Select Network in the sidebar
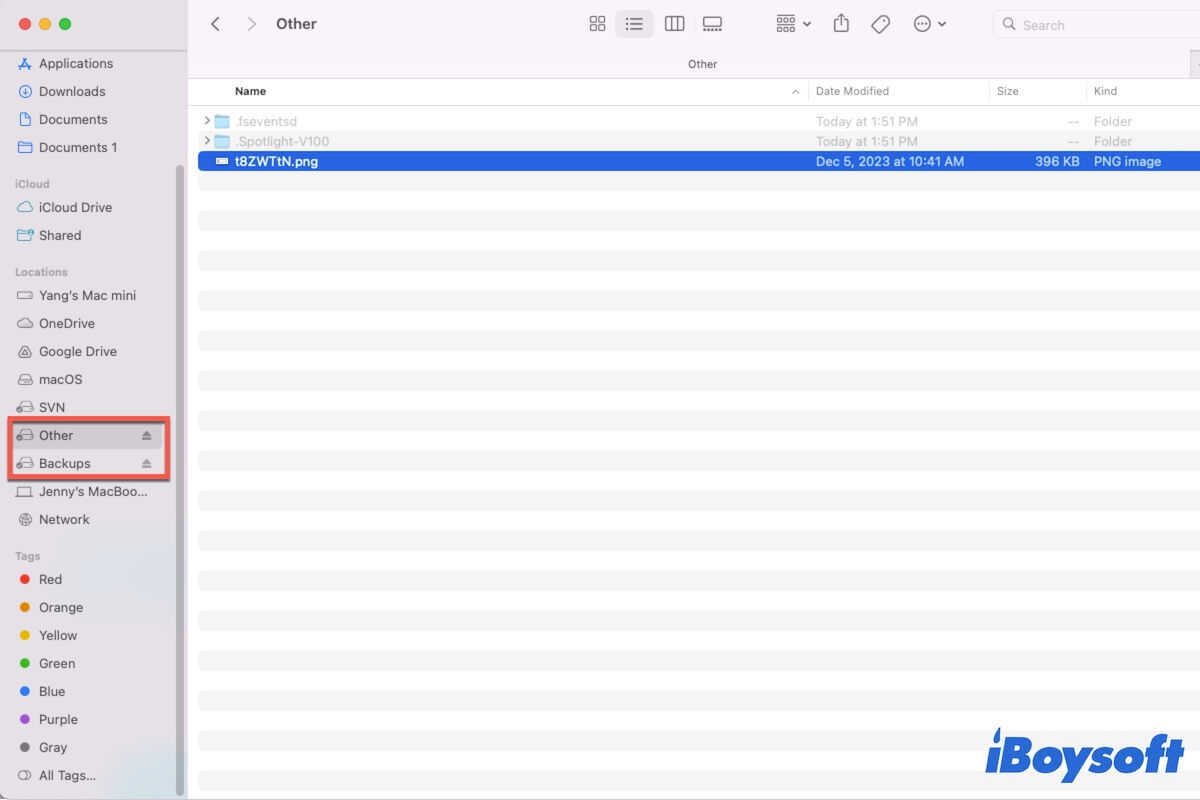This screenshot has width=1200, height=800. pos(65,519)
